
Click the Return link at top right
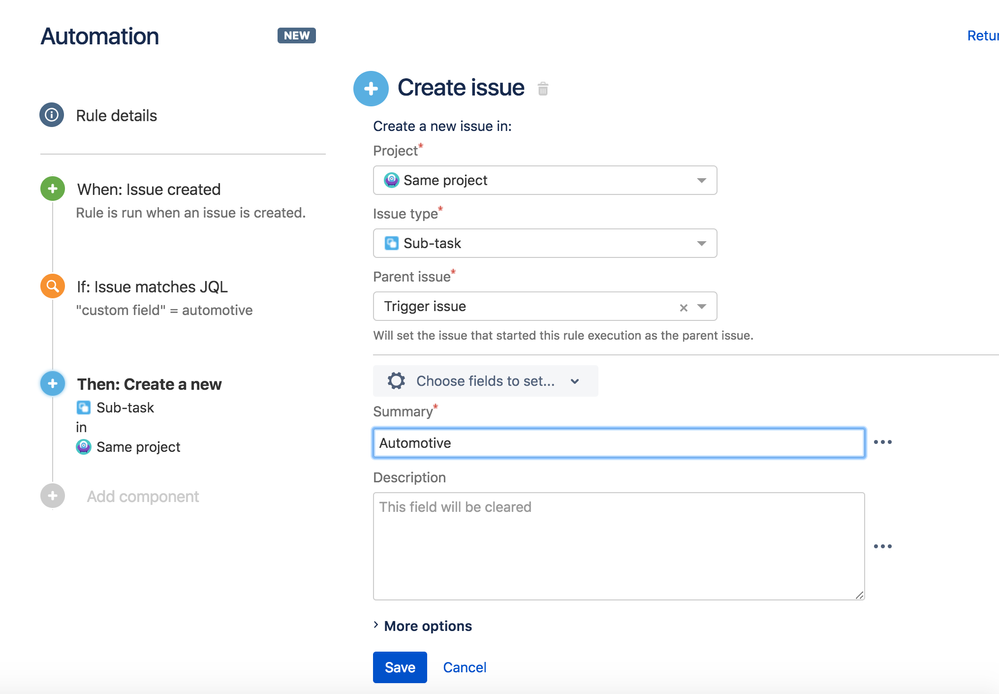(x=983, y=36)
